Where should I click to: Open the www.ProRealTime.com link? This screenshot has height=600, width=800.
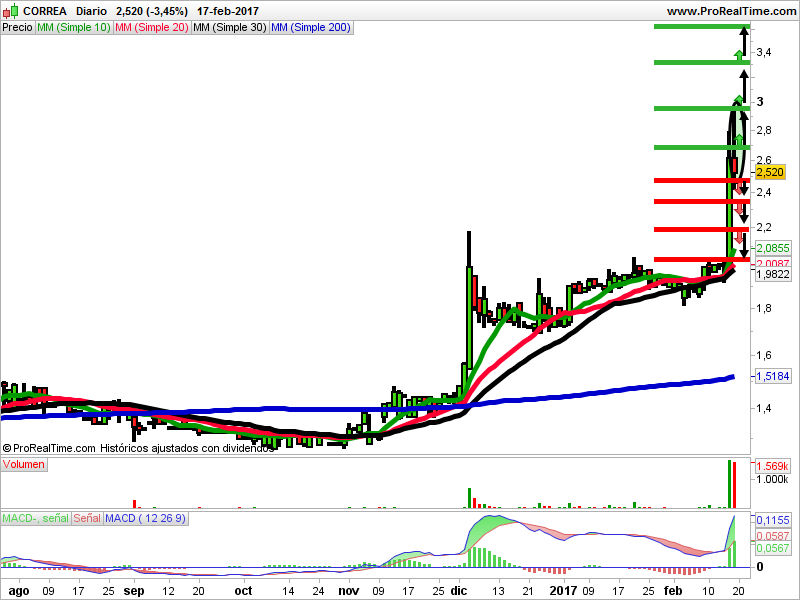pos(731,11)
